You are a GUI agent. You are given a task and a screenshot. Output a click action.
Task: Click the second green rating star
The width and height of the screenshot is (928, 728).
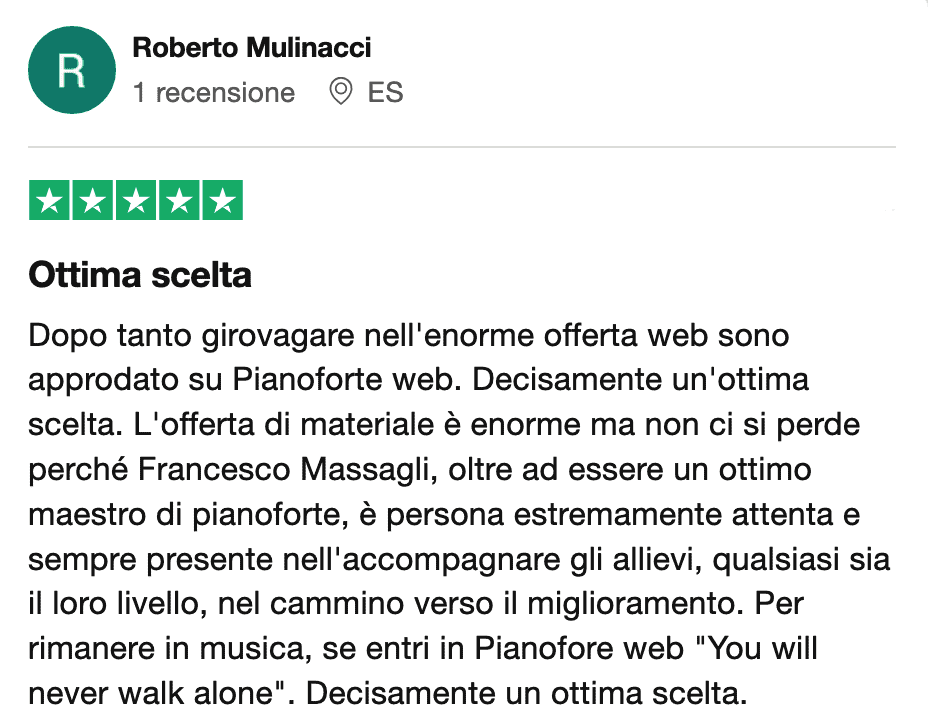(x=93, y=201)
